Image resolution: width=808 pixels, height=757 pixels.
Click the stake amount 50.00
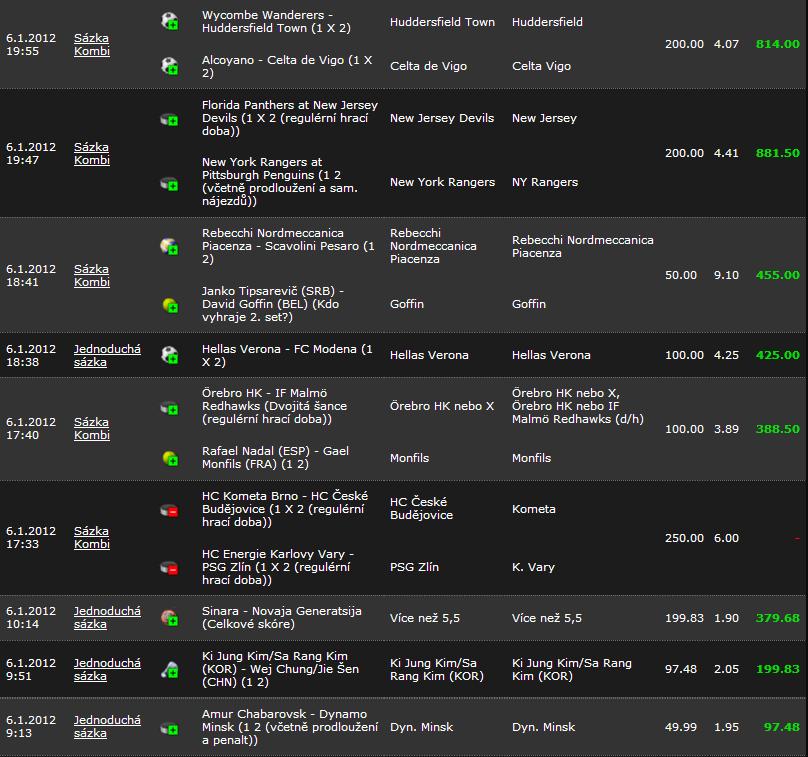click(681, 275)
